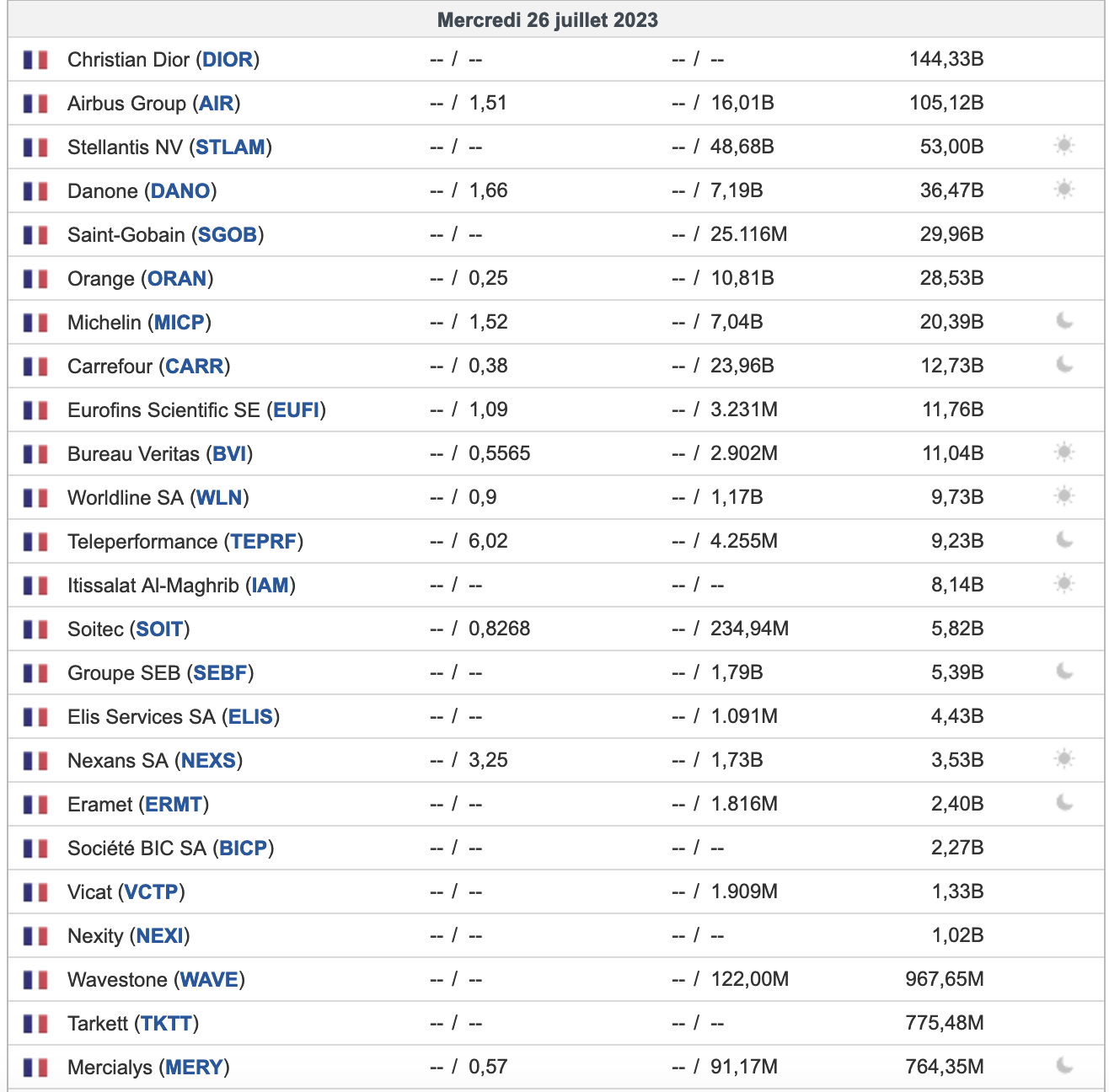
Task: Click the sun icon in Nexans row
Action: coord(1064,759)
